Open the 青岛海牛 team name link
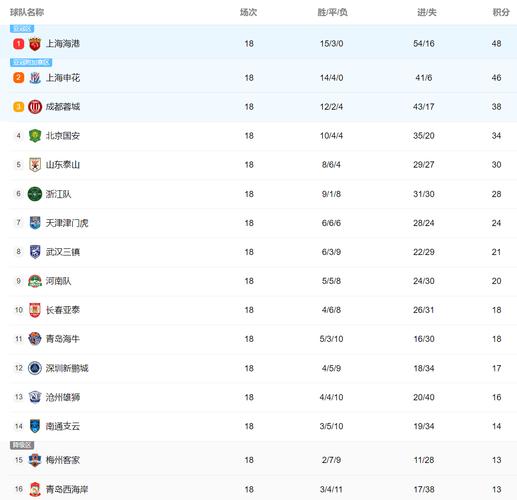517x500 pixels. click(x=63, y=339)
